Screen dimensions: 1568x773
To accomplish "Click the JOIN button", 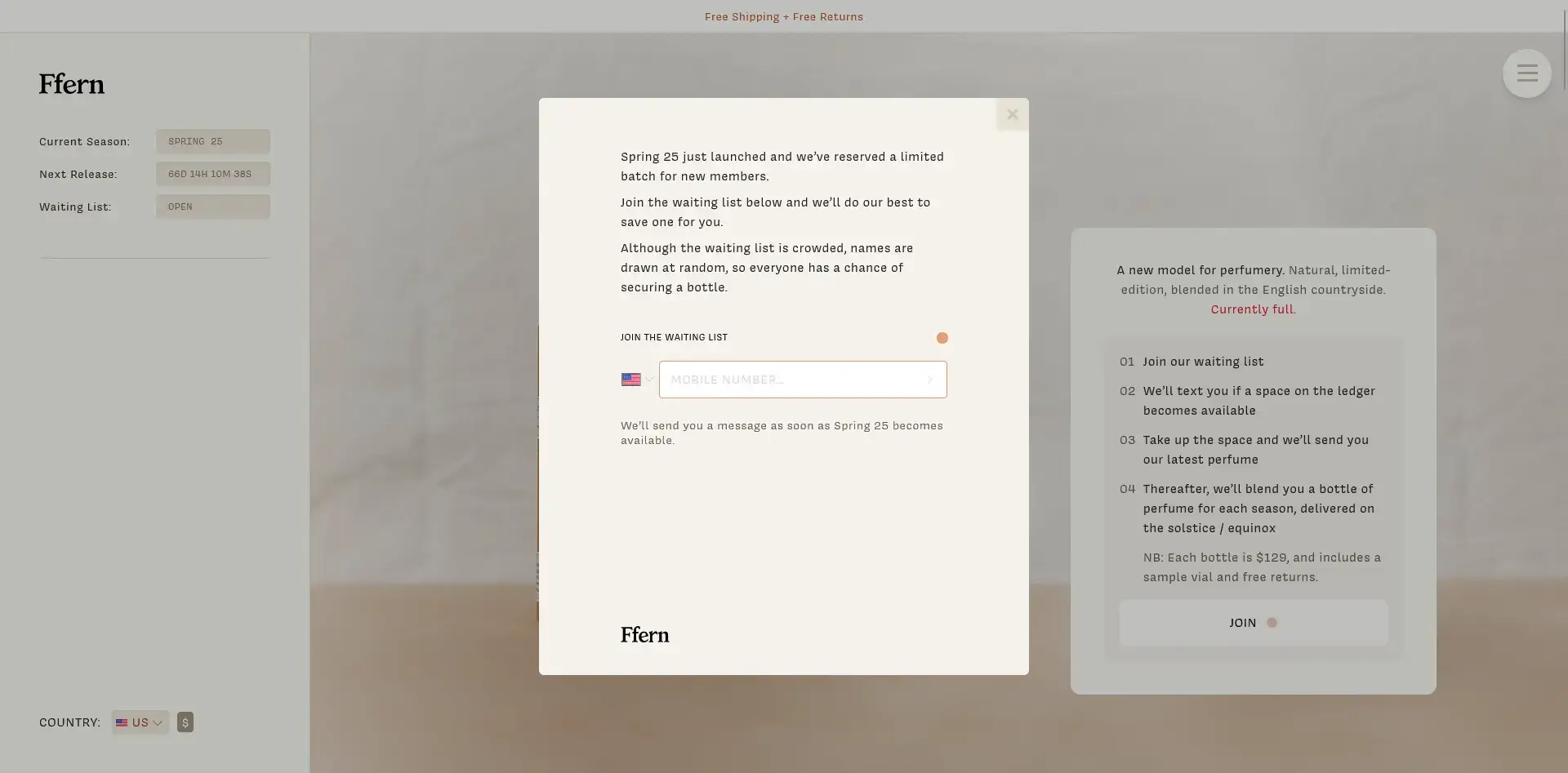I will [1254, 623].
